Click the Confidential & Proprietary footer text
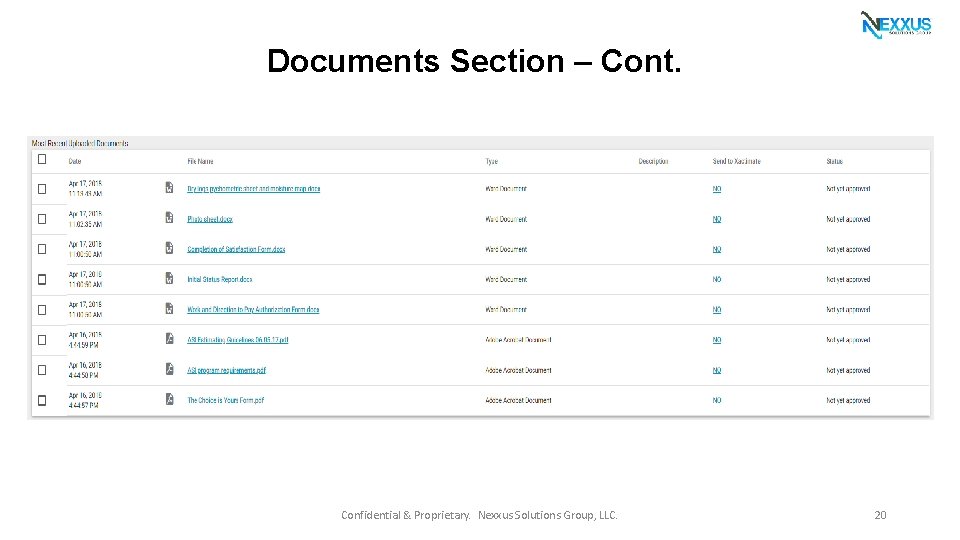Screen dimensions: 960x540 (x=479, y=515)
